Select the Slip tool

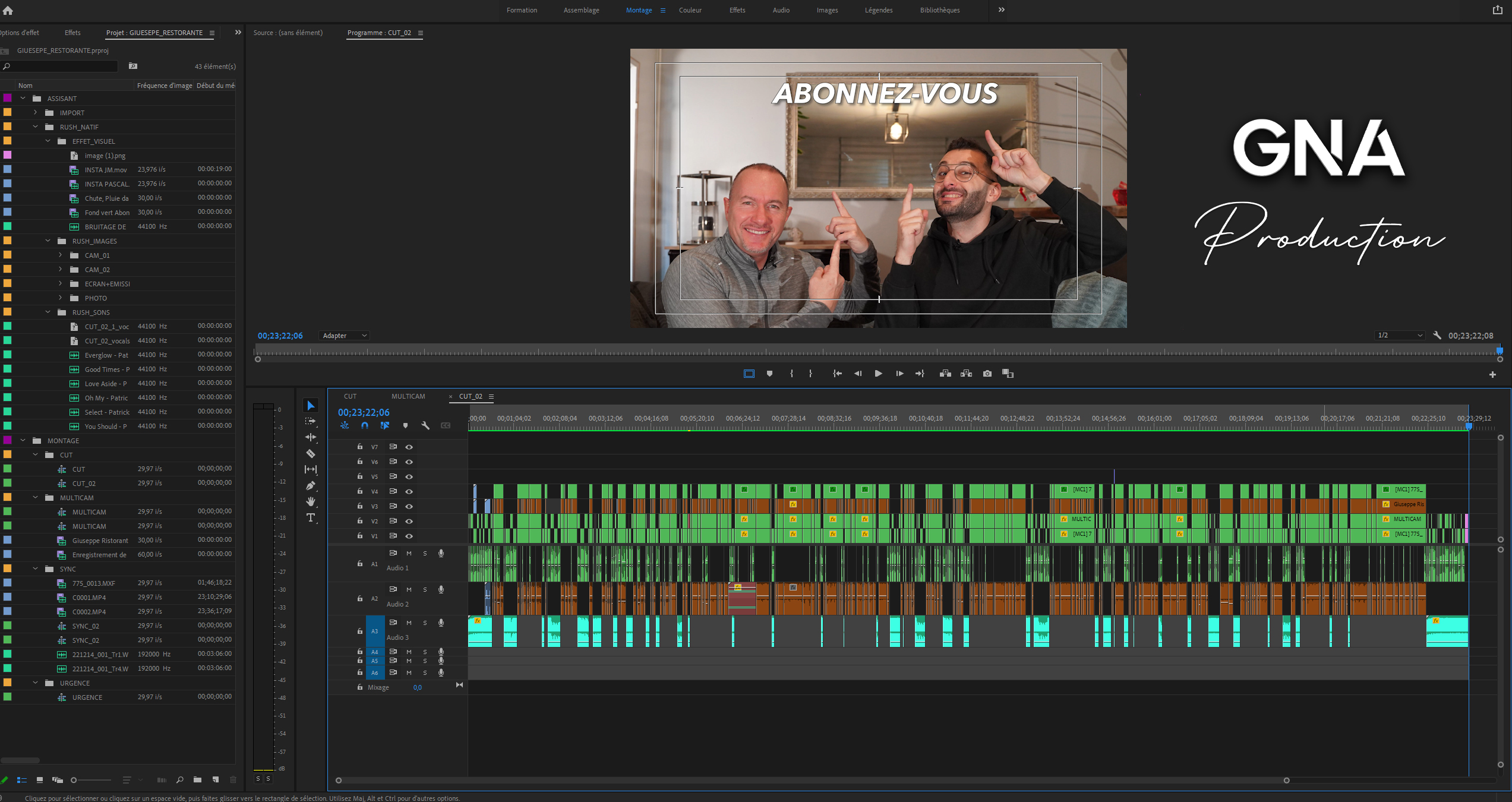[311, 469]
